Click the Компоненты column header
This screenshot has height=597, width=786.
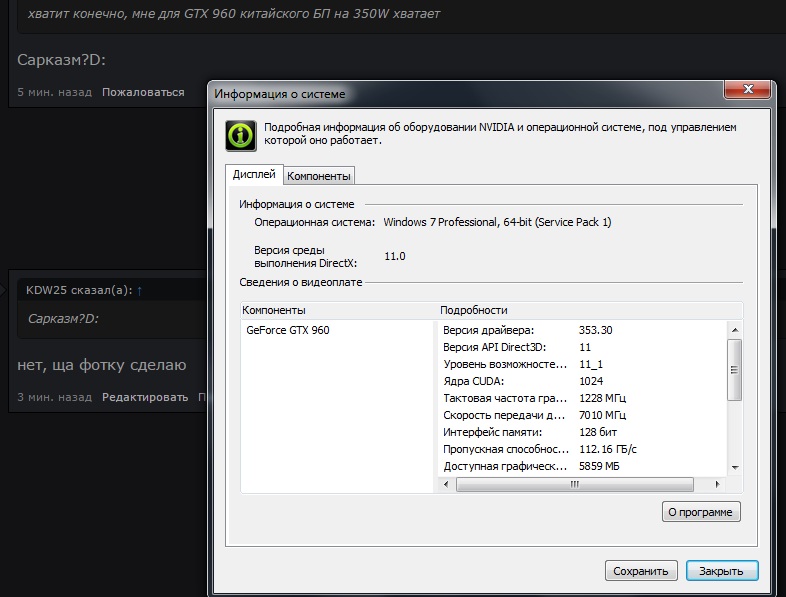point(339,310)
